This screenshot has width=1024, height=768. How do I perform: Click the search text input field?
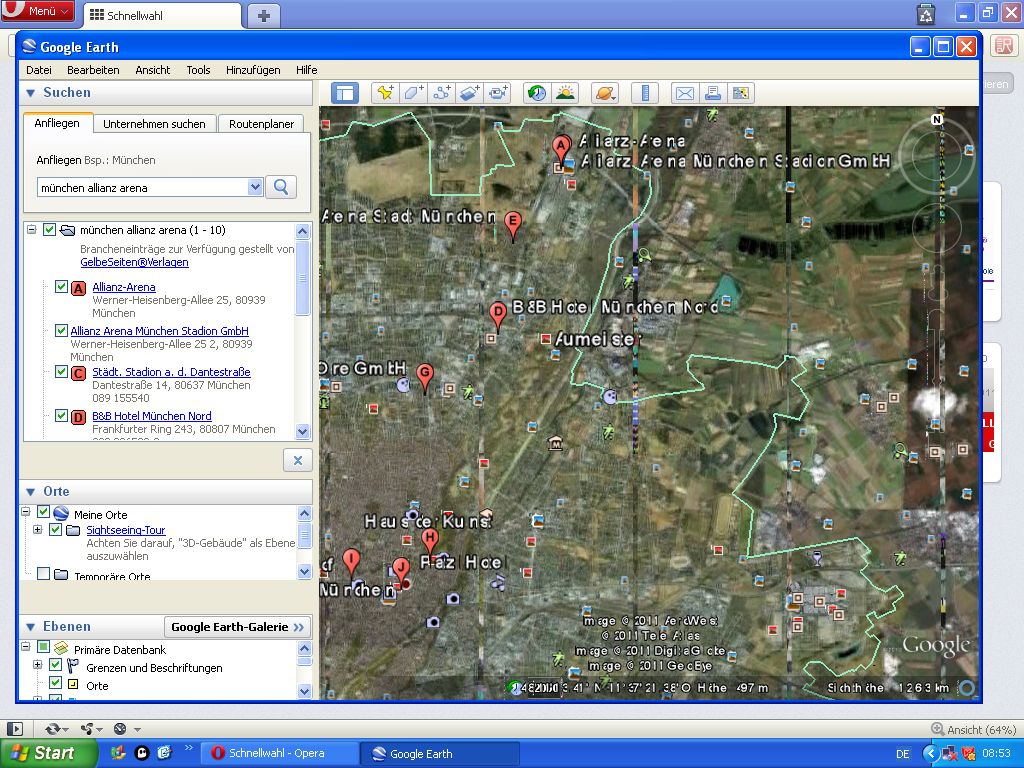click(x=142, y=187)
